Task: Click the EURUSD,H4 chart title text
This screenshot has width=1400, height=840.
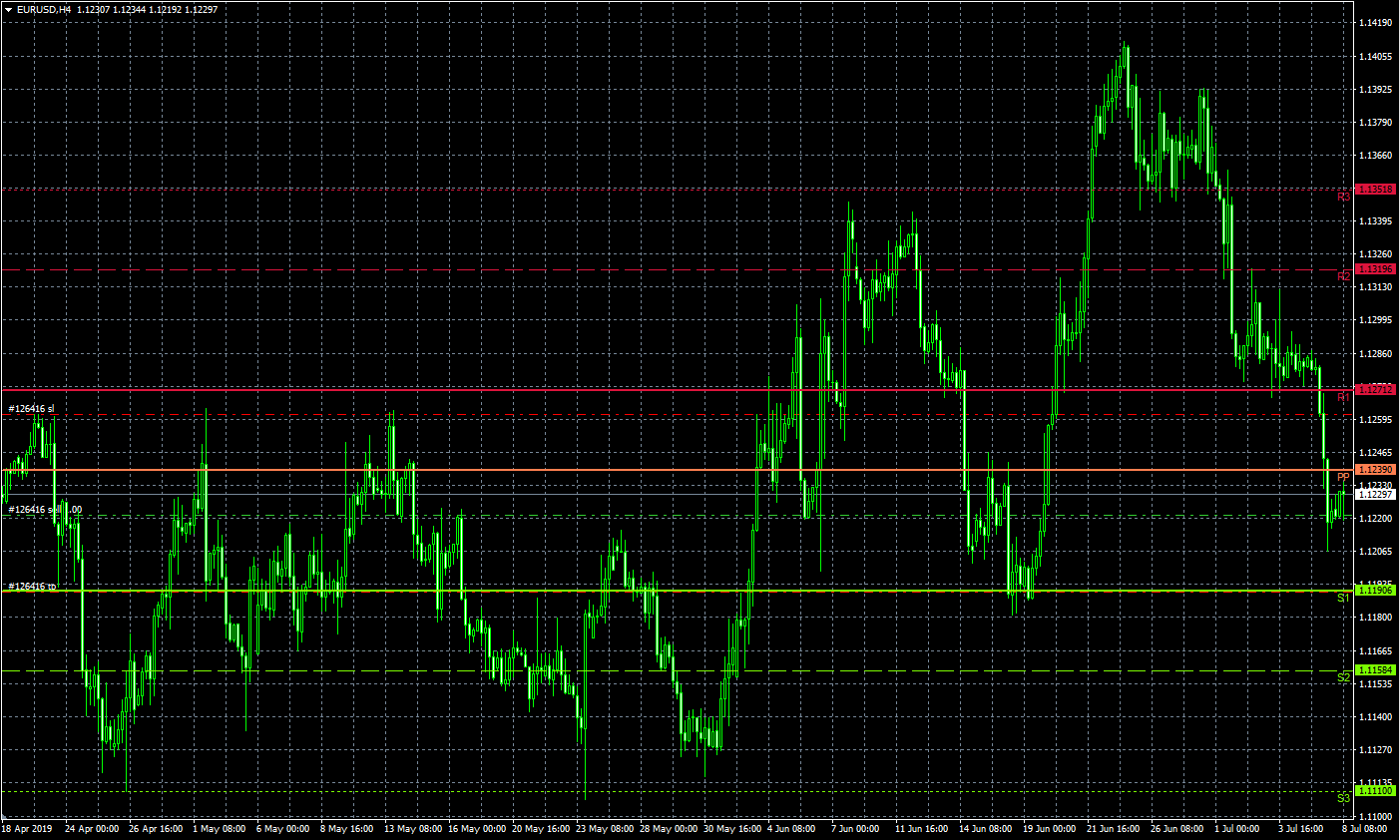Action: (43, 10)
